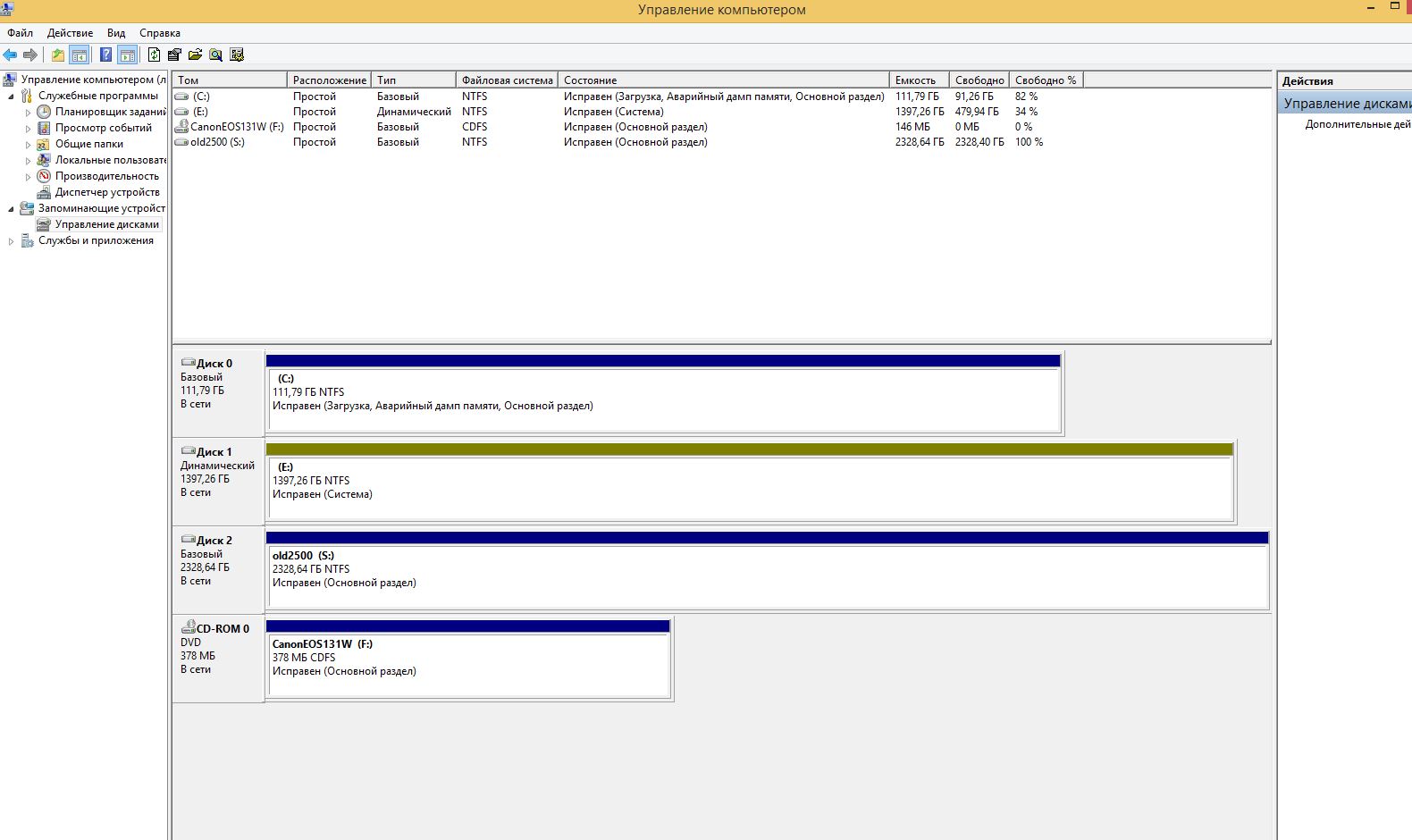Toggle the Action pane toolbar button
This screenshot has height=840, width=1412.
[x=128, y=55]
